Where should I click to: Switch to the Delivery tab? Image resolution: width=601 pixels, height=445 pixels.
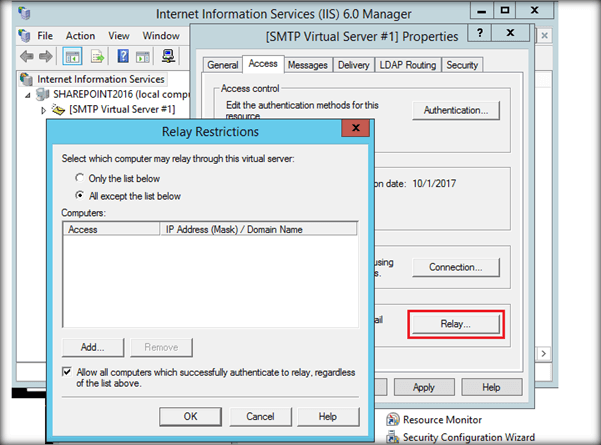click(353, 65)
